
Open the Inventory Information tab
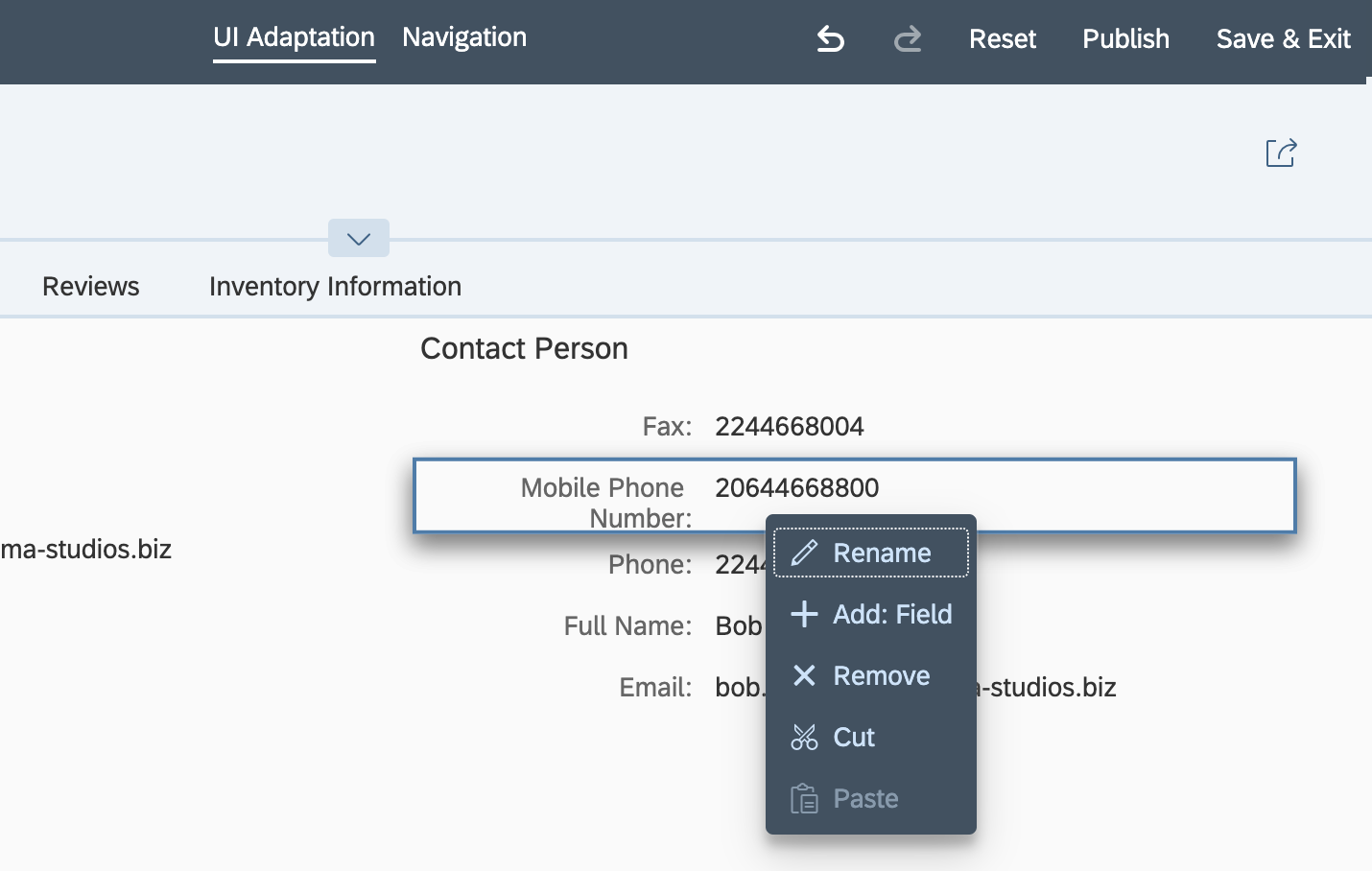(334, 286)
